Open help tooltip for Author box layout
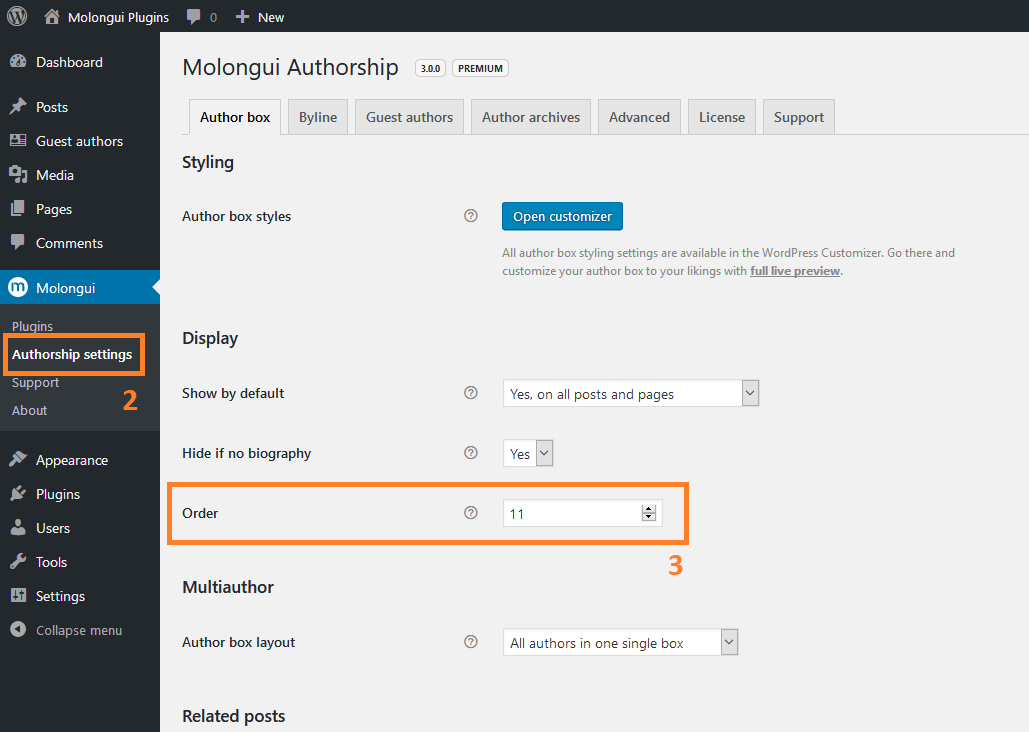 pyautogui.click(x=471, y=642)
